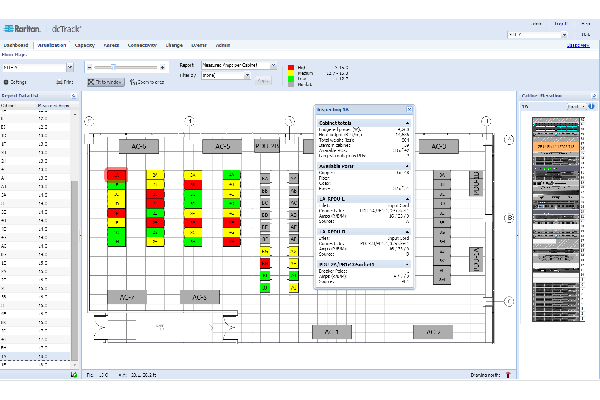
Task: Select the AC-3 unit on the floor map
Action: (439, 146)
